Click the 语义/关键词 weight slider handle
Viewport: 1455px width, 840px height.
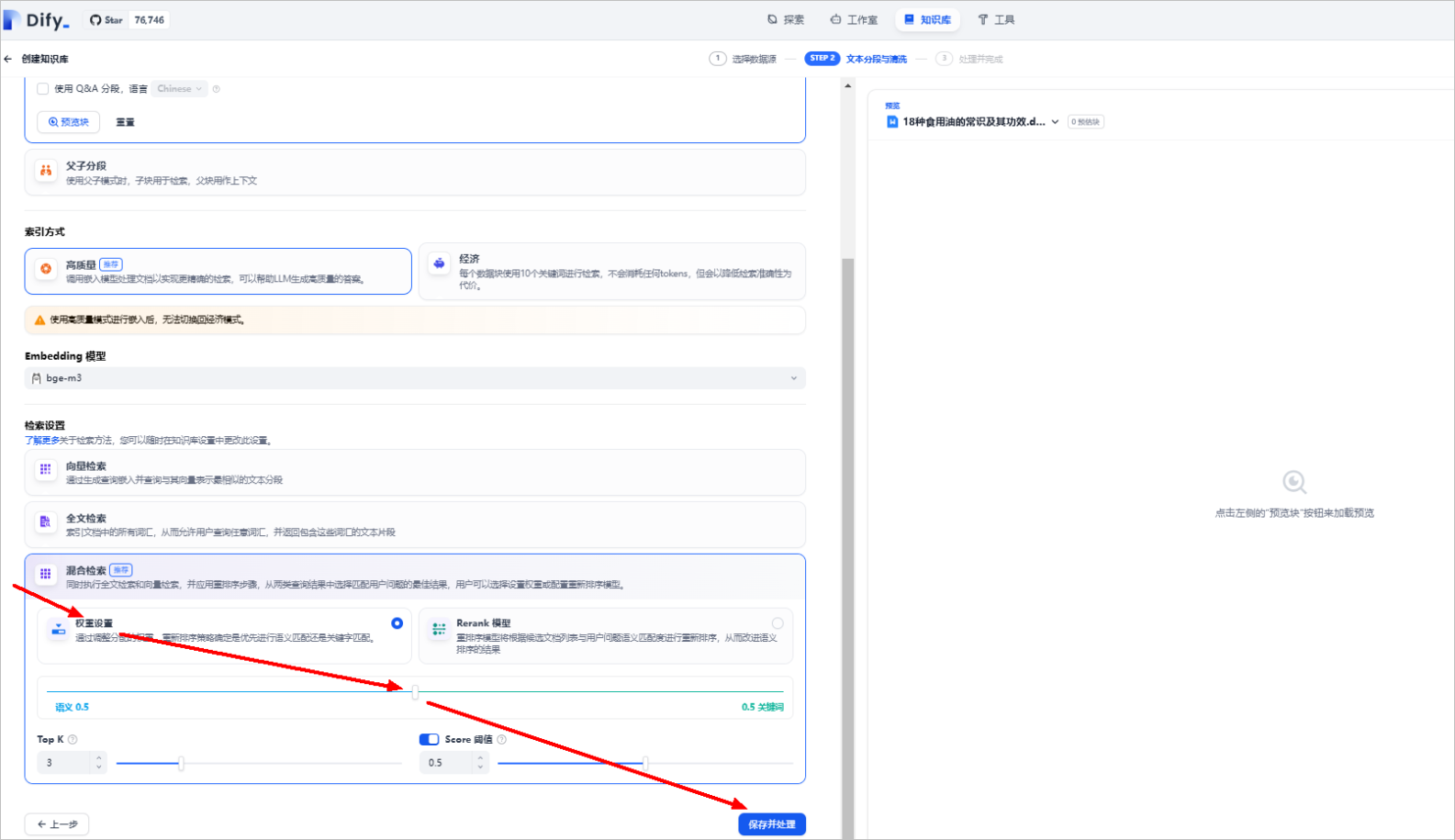(416, 692)
